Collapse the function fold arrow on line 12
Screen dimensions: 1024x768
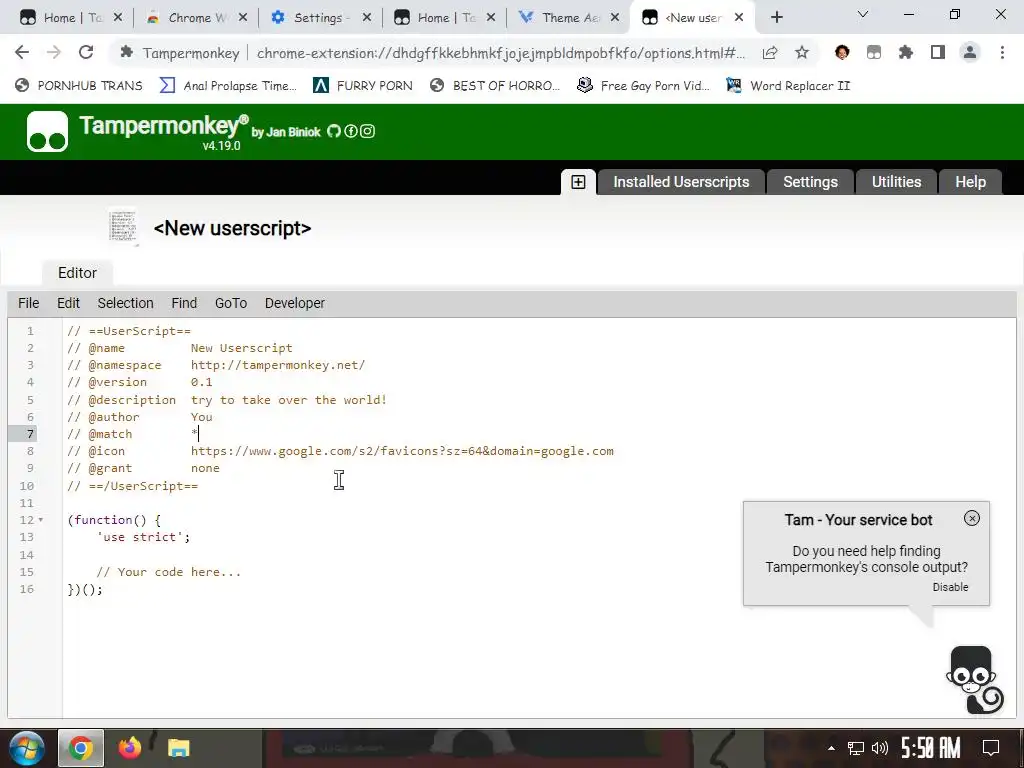click(x=40, y=520)
